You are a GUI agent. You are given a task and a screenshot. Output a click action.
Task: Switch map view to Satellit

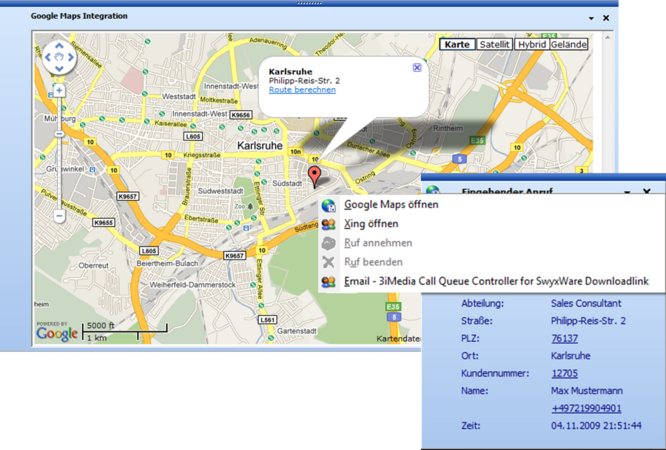coord(494,44)
